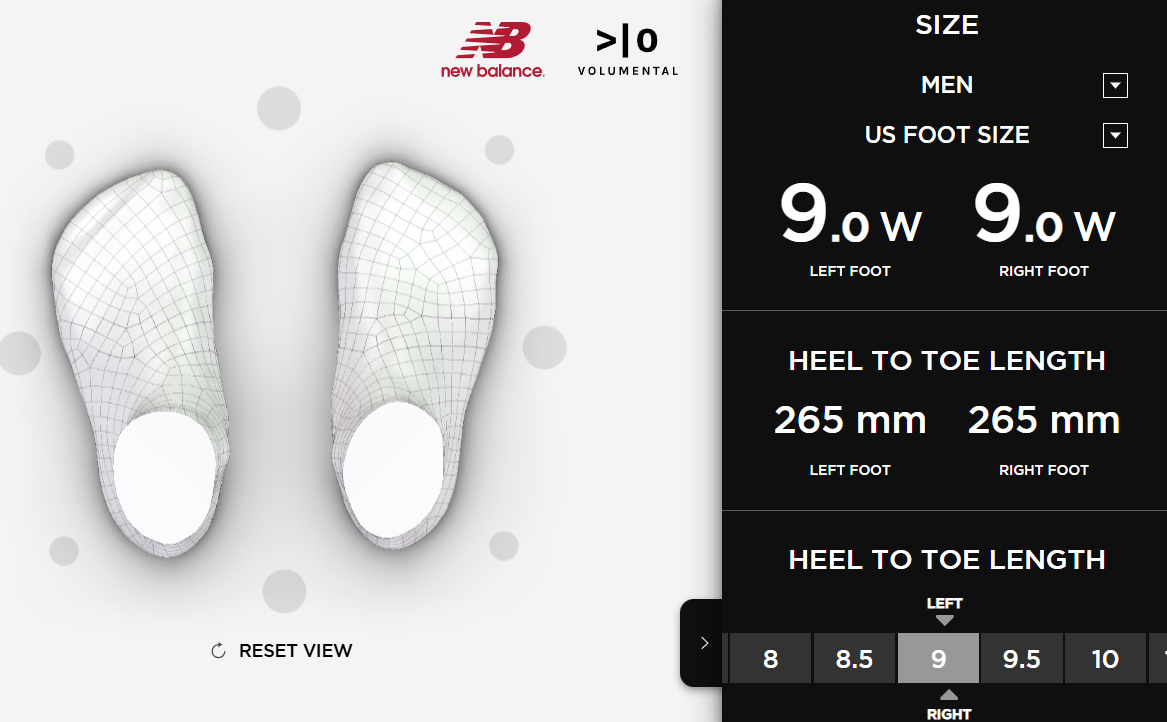
Task: Open the US FOOT SIZE dropdown arrow
Action: (x=1115, y=135)
